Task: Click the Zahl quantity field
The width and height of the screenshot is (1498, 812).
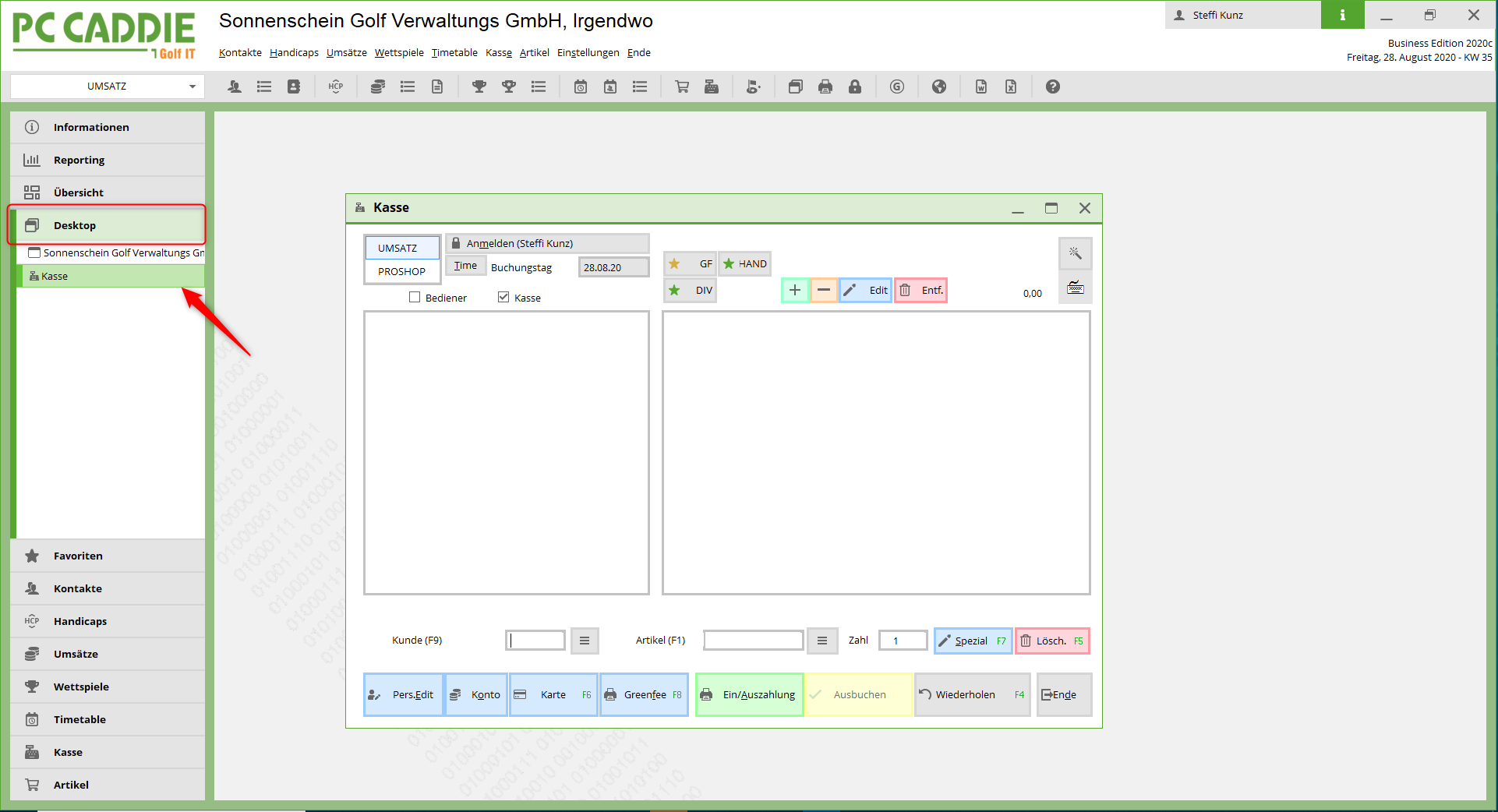Action: 903,641
